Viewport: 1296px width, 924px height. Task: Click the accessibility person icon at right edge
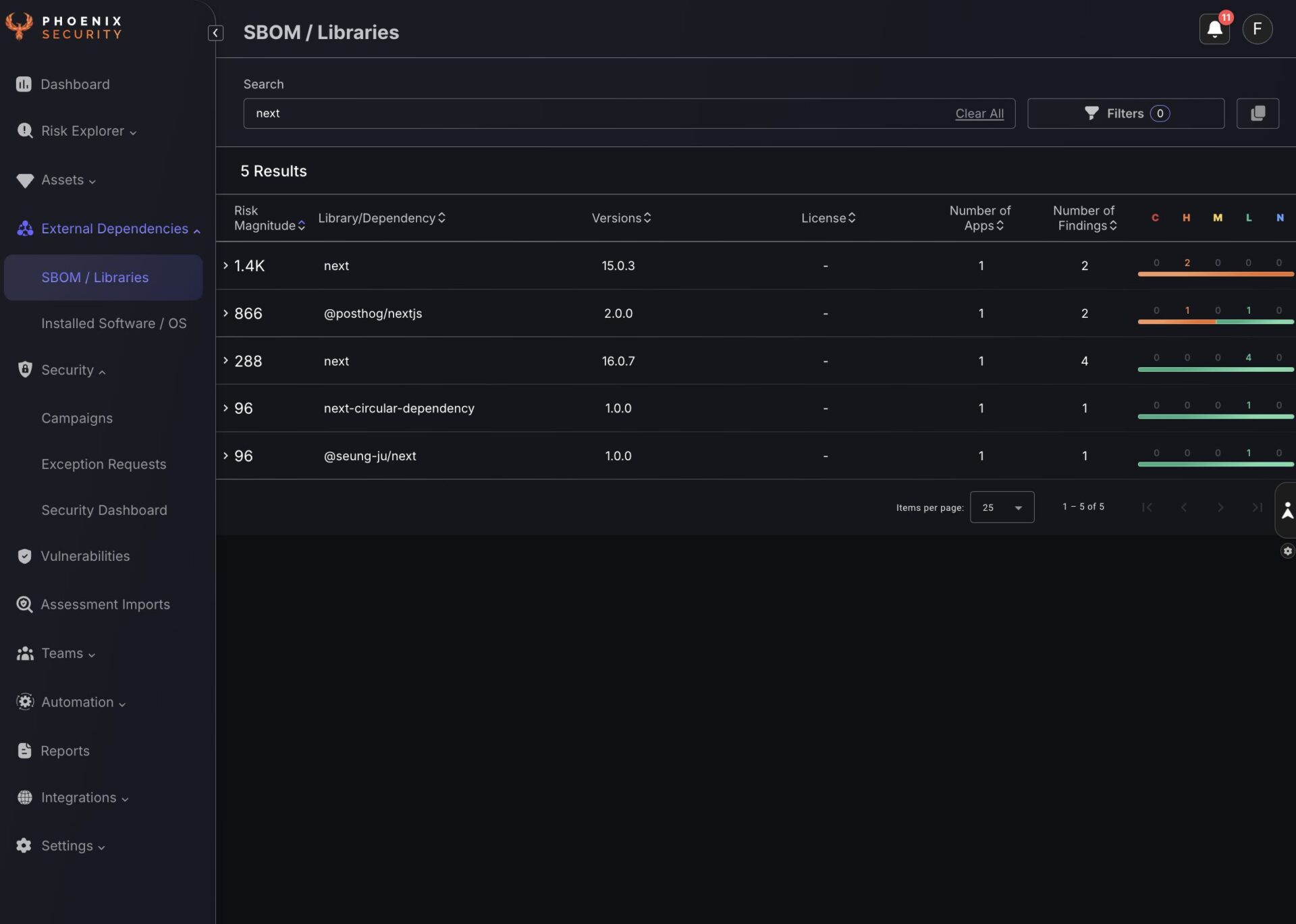(x=1287, y=510)
